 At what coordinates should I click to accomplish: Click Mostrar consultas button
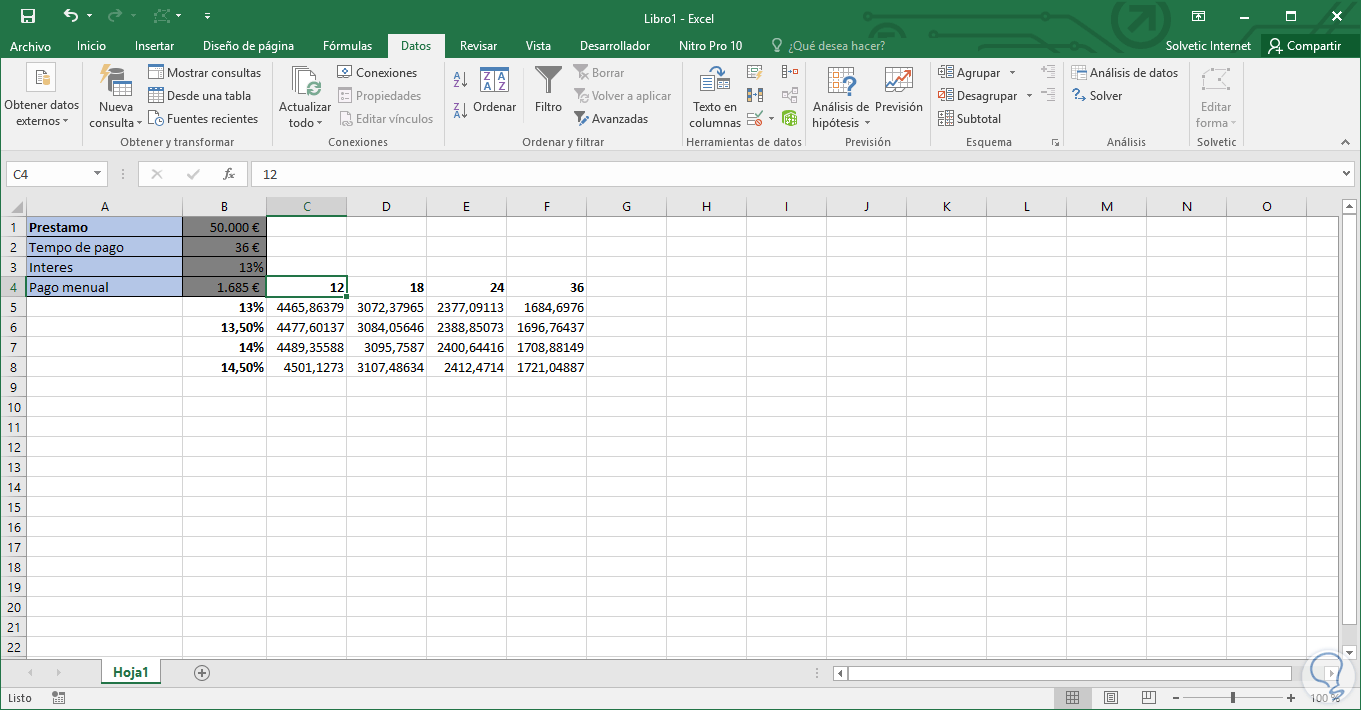tap(204, 73)
